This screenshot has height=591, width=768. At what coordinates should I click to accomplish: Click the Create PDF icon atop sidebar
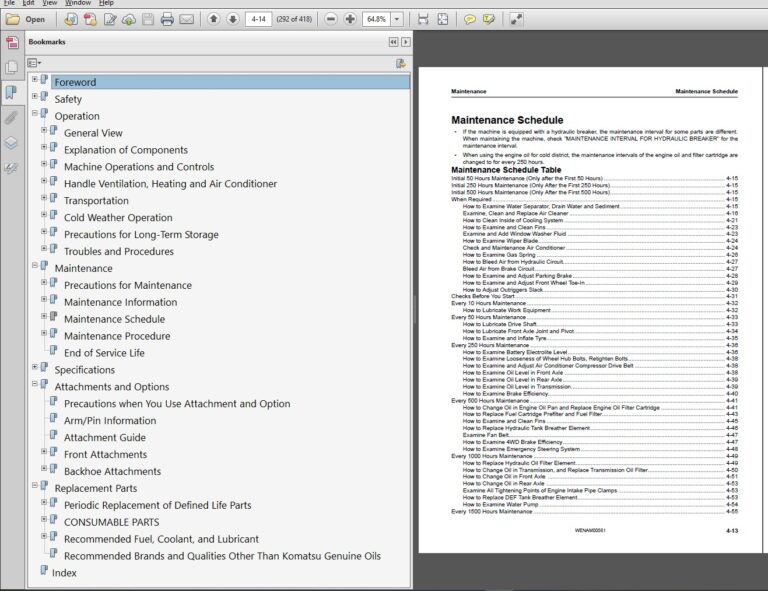[12, 43]
